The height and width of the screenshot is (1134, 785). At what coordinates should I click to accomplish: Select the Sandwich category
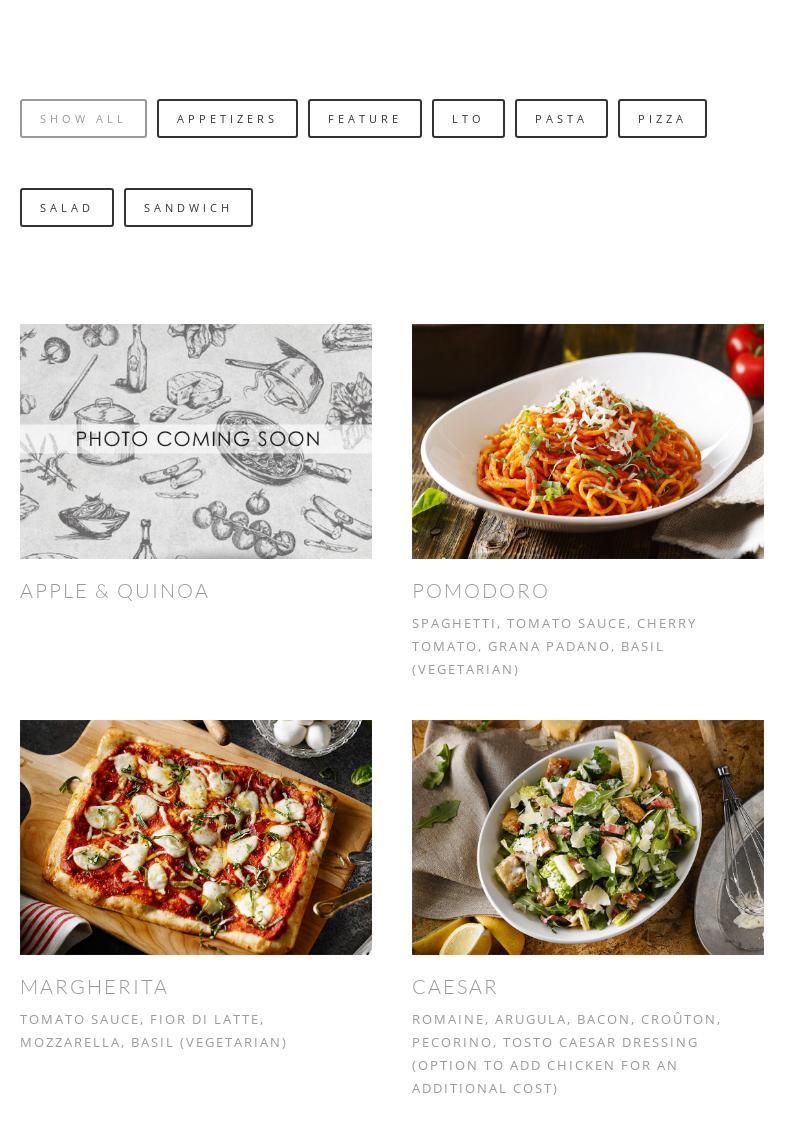(x=188, y=208)
